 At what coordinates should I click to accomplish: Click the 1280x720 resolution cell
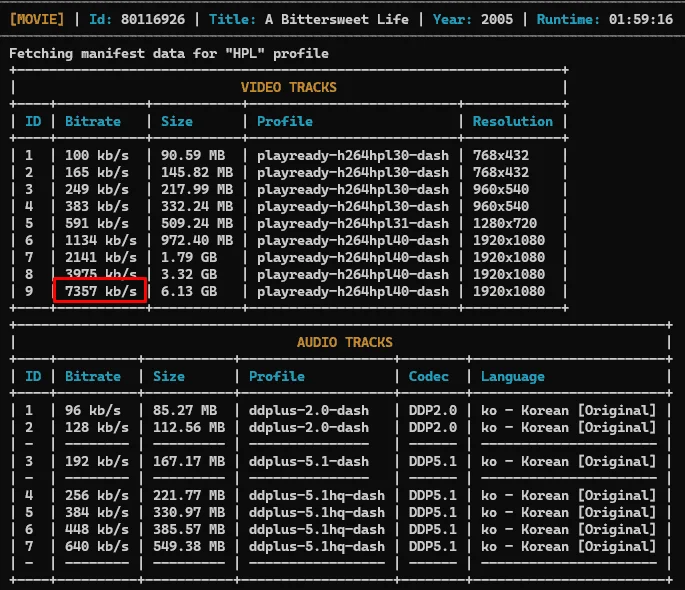tap(505, 224)
